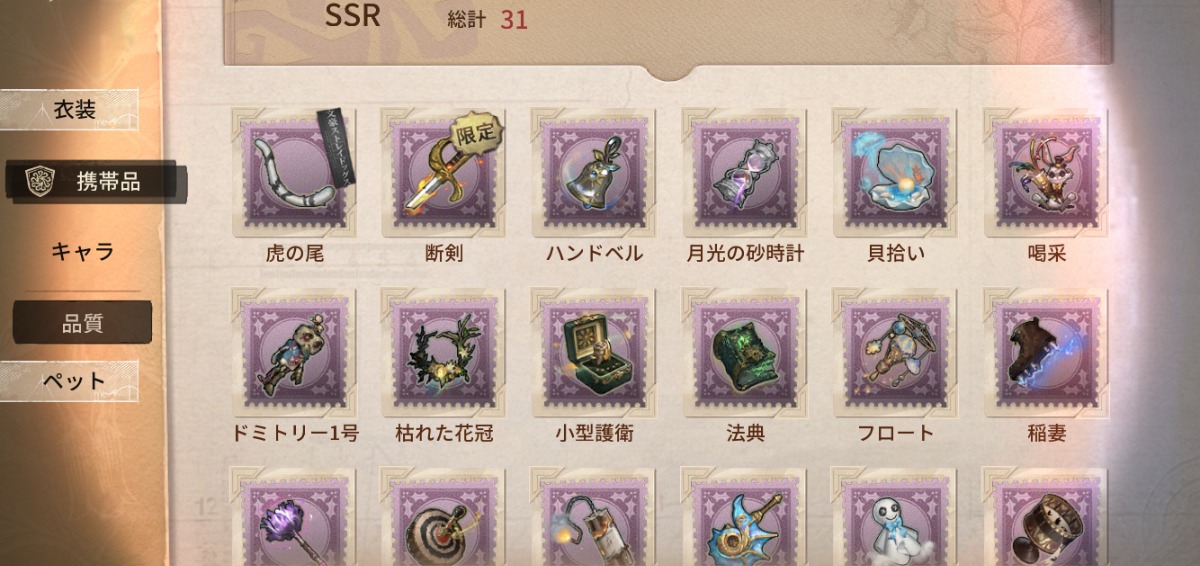
Task: Select the 枯れた花冠 wreath item
Action: point(443,353)
